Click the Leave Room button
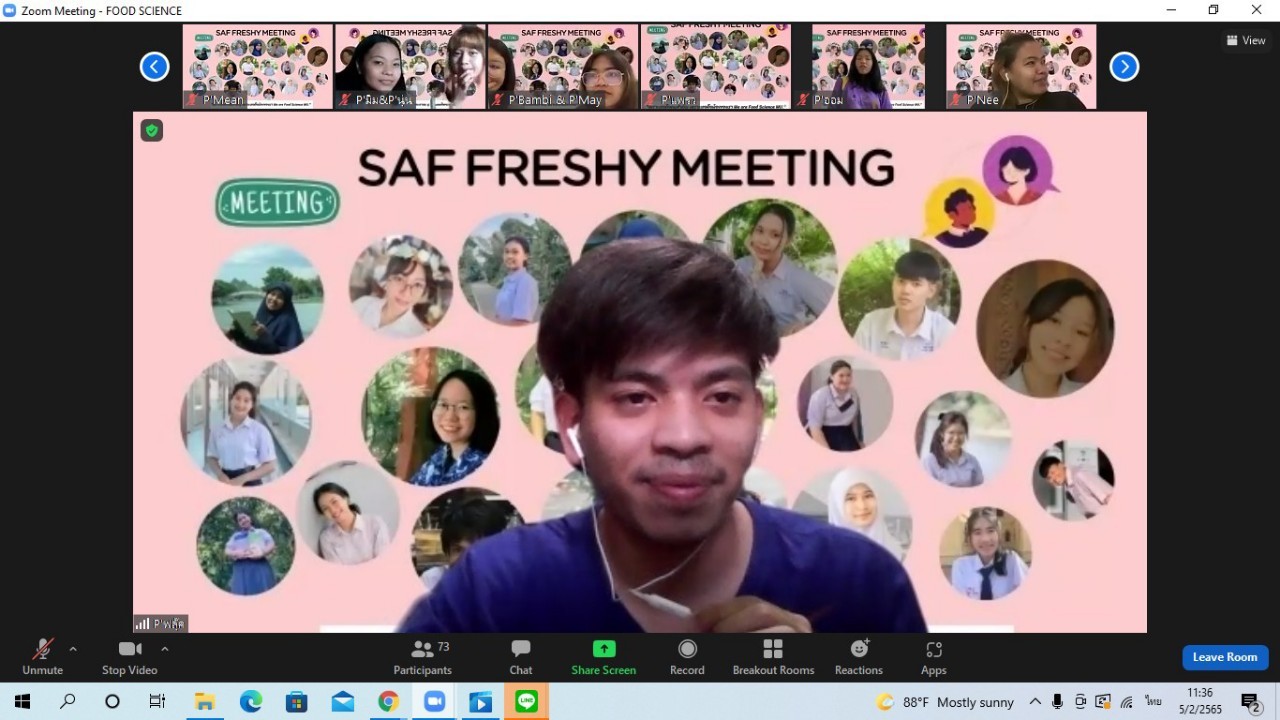 point(1224,657)
